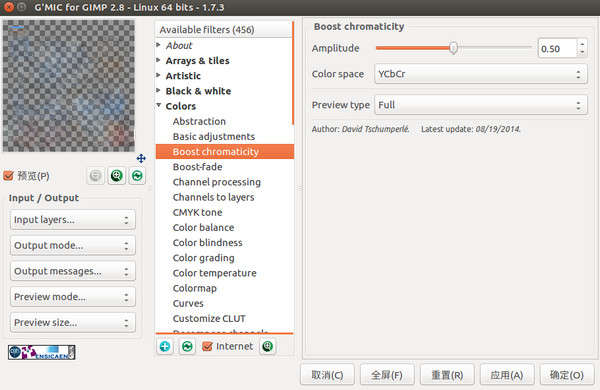
Task: Click the Amplitude slider handle
Action: 453,48
